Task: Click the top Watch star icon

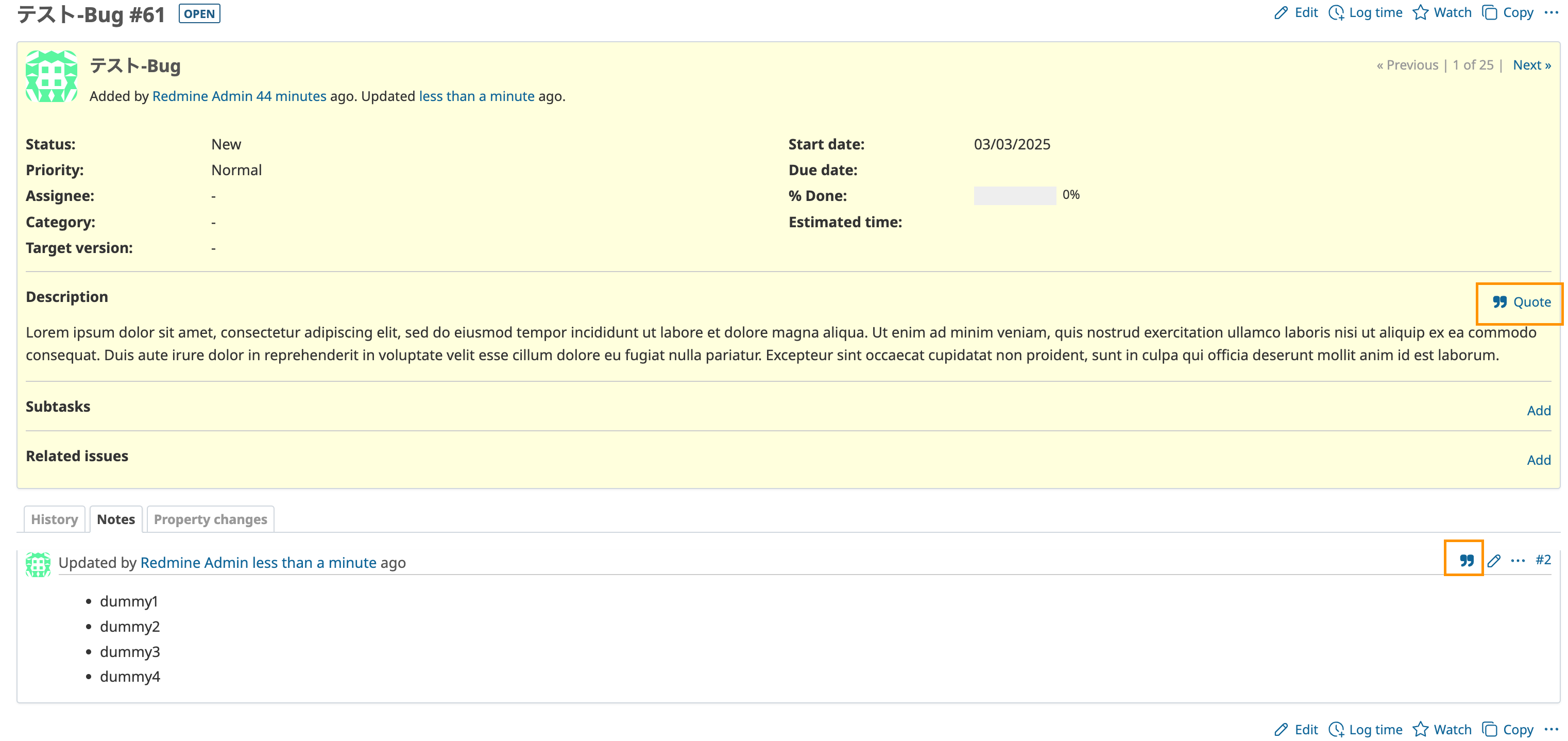Action: point(1420,13)
